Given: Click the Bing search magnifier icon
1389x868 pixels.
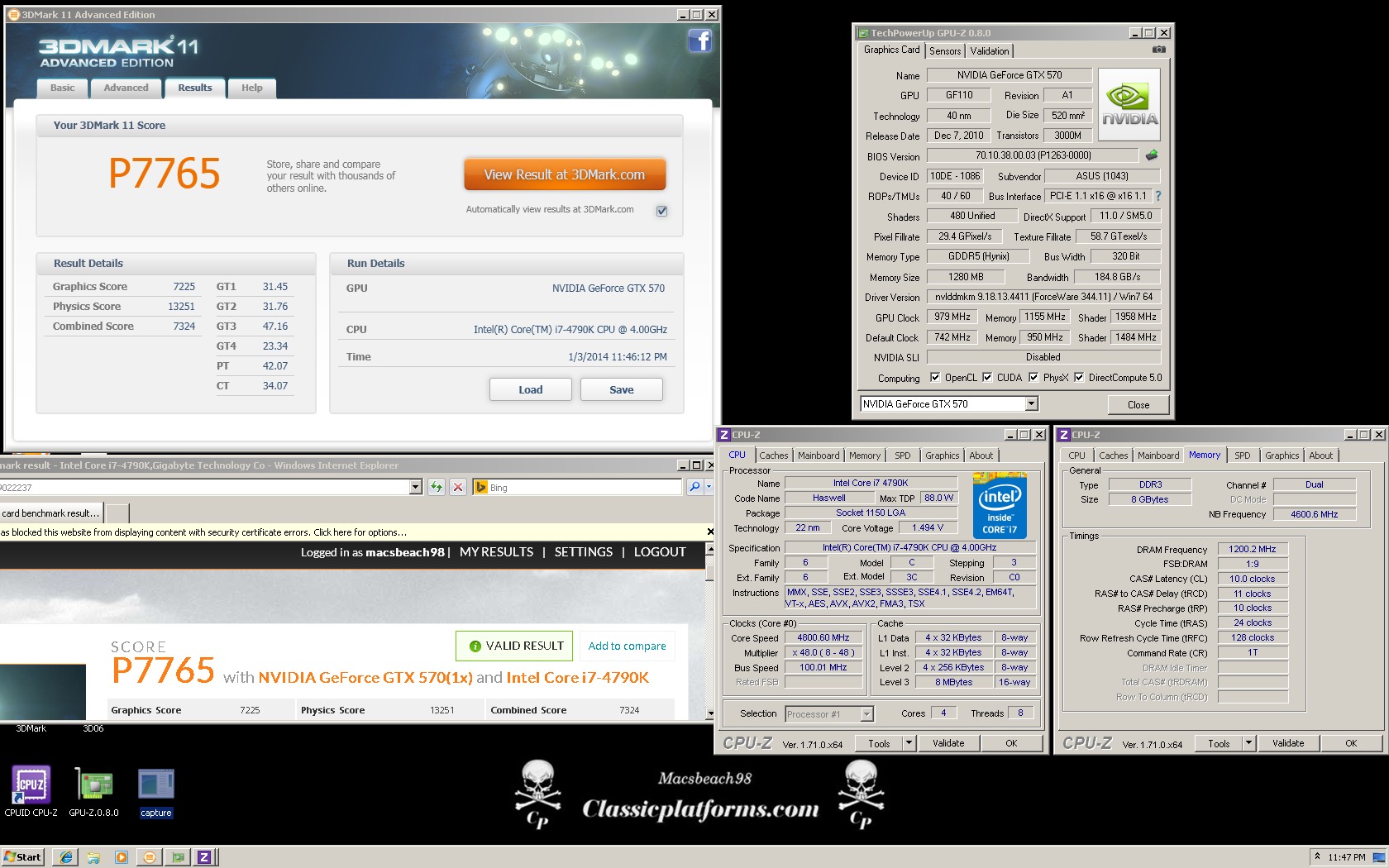Looking at the screenshot, I should click(x=694, y=487).
